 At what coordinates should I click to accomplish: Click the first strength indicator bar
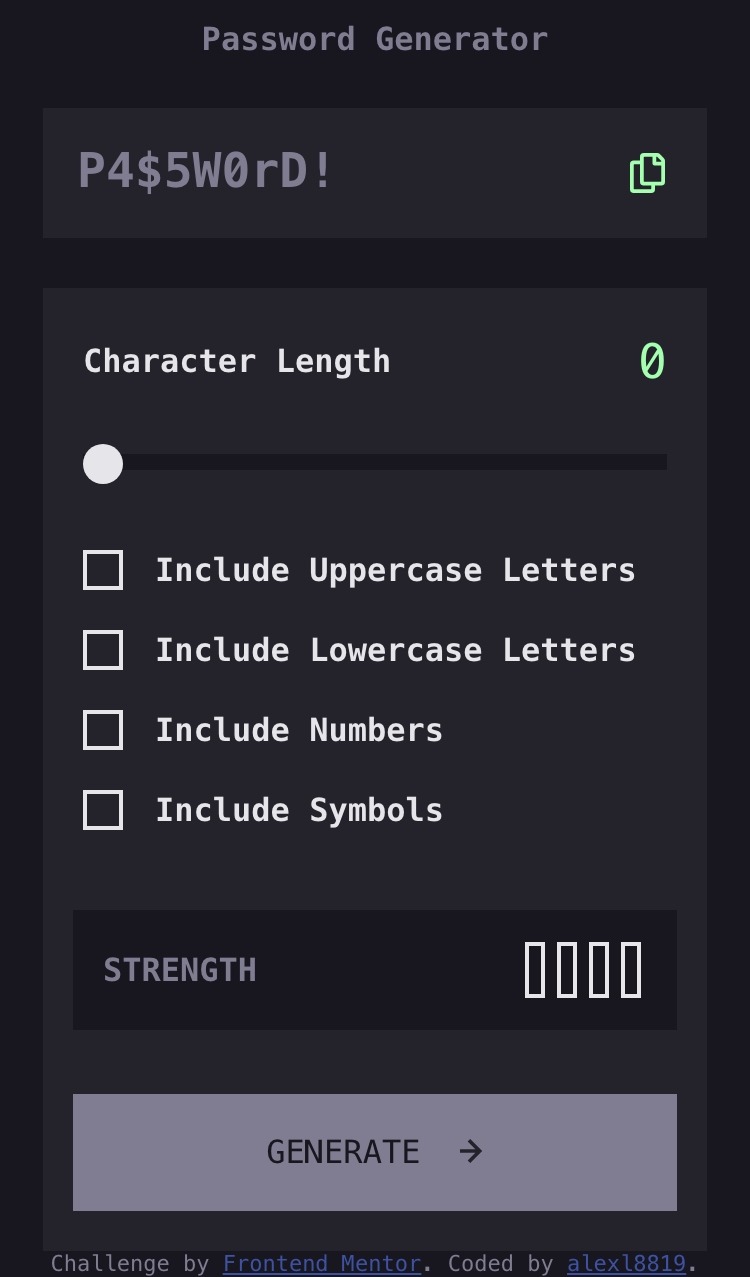pos(535,970)
